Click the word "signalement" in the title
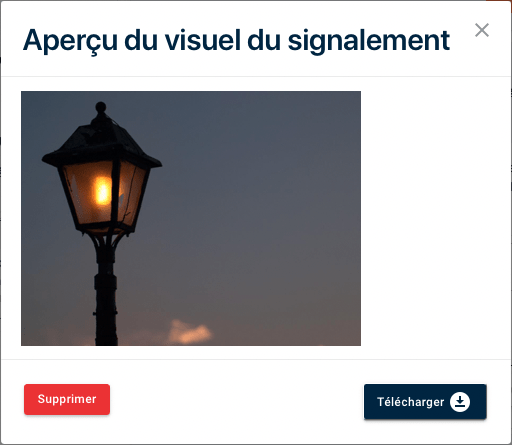The image size is (512, 445). click(369, 41)
